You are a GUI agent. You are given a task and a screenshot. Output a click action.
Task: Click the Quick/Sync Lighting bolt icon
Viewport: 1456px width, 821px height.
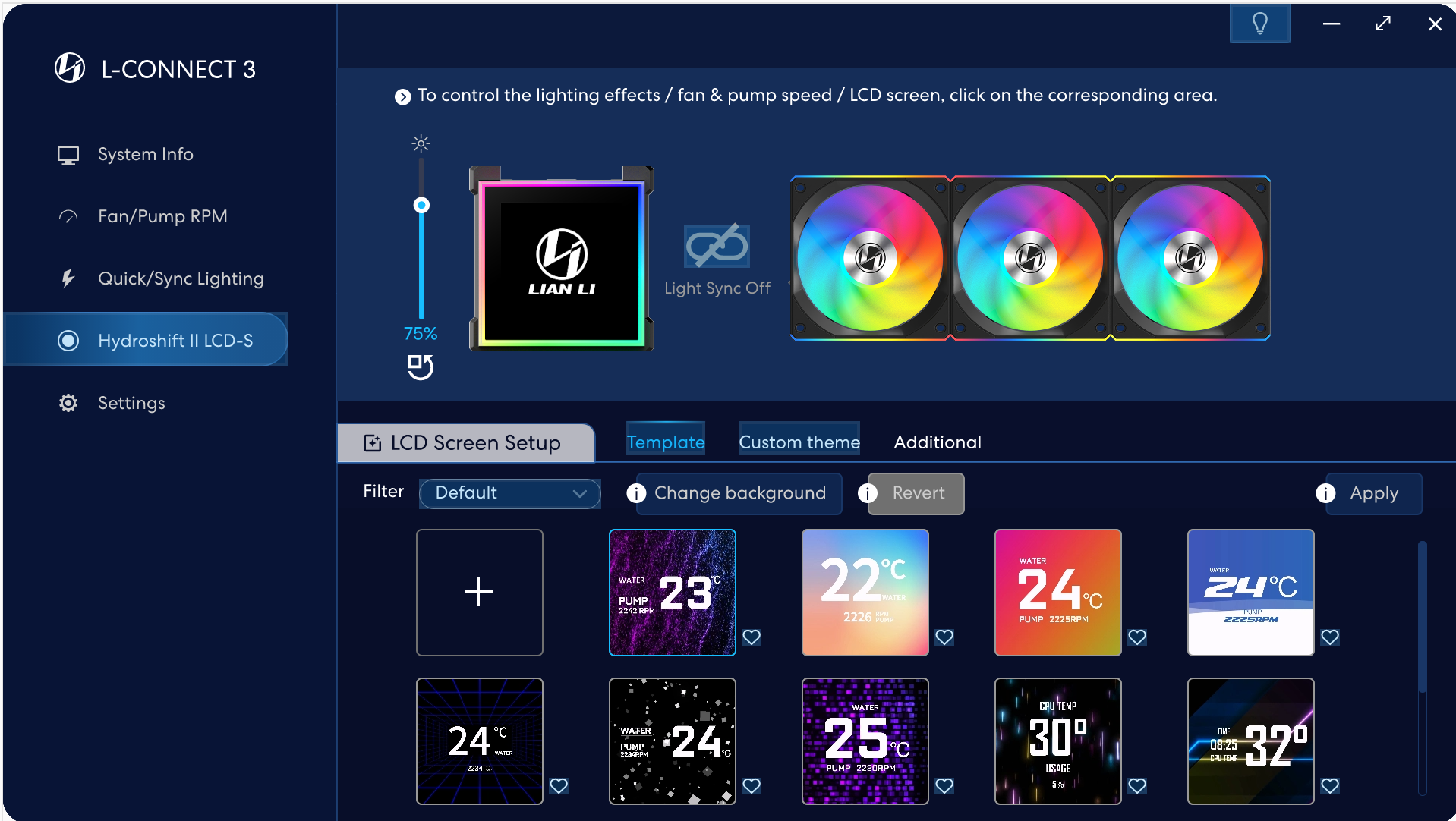click(68, 278)
